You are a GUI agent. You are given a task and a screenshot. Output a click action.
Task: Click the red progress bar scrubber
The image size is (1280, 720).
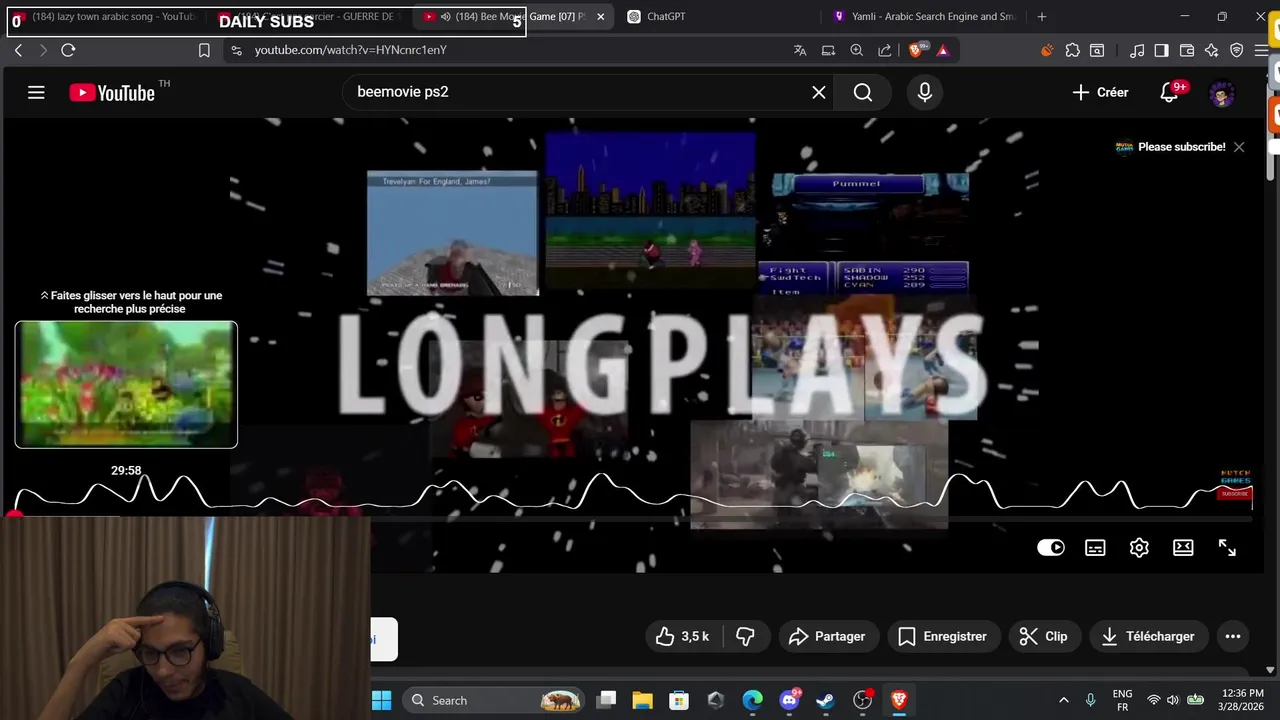pos(14,516)
